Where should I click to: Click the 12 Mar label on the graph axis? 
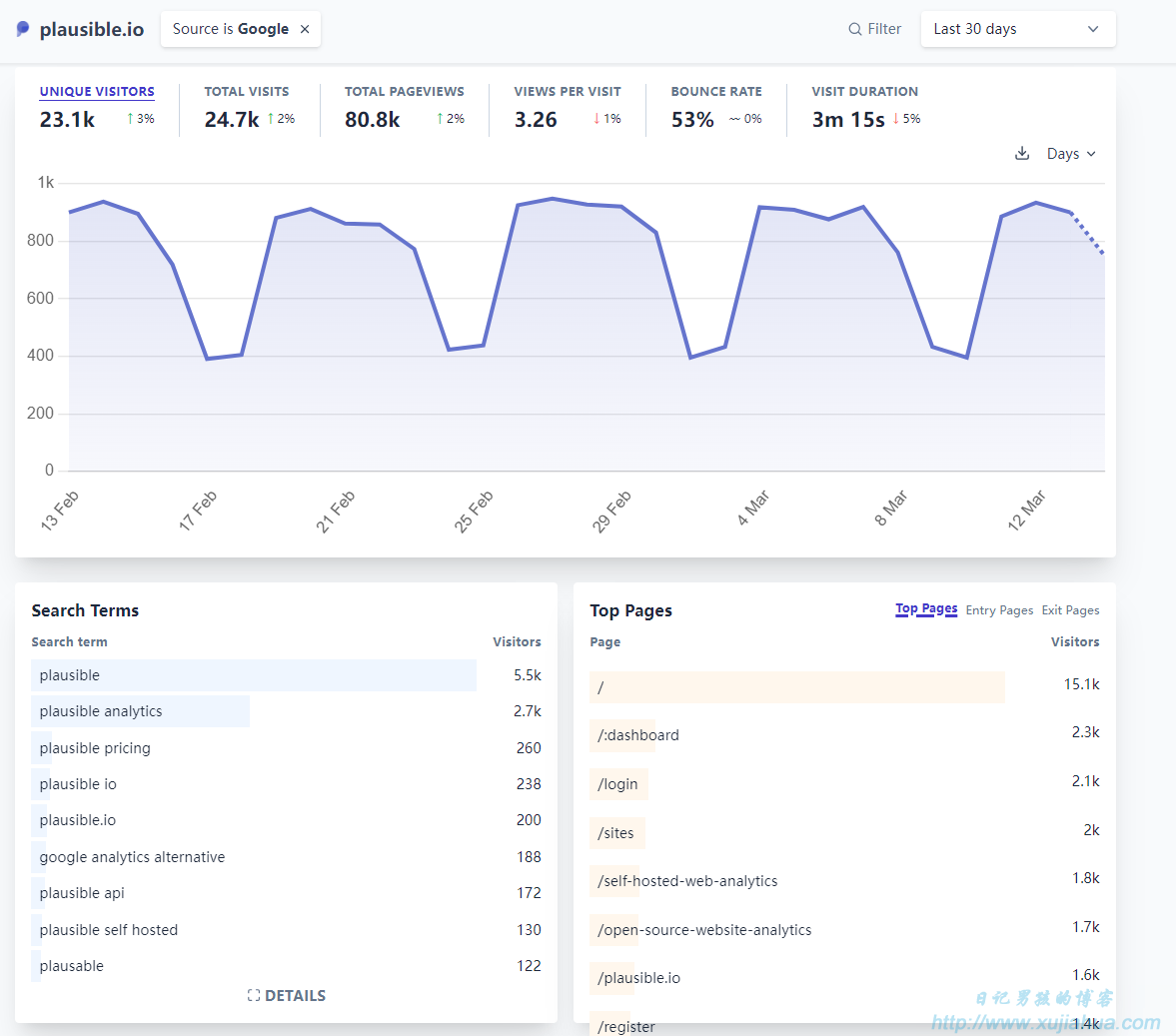tap(1026, 511)
